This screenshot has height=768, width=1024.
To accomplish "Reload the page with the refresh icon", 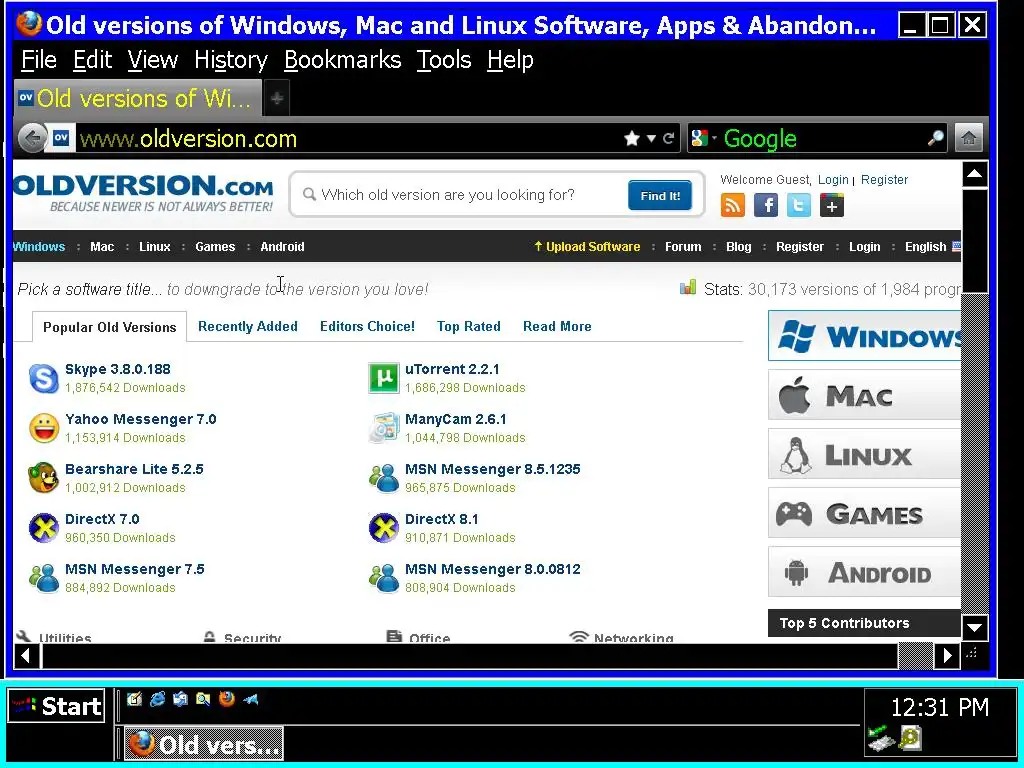I will (668, 138).
